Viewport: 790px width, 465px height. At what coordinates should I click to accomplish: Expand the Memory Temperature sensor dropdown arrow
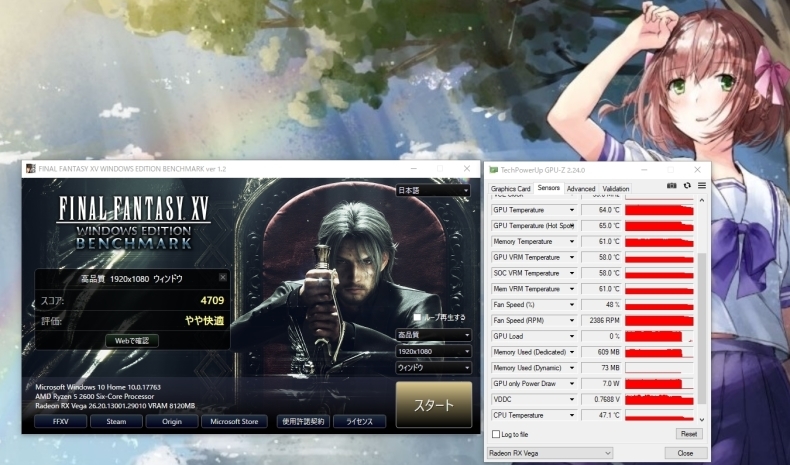point(572,242)
